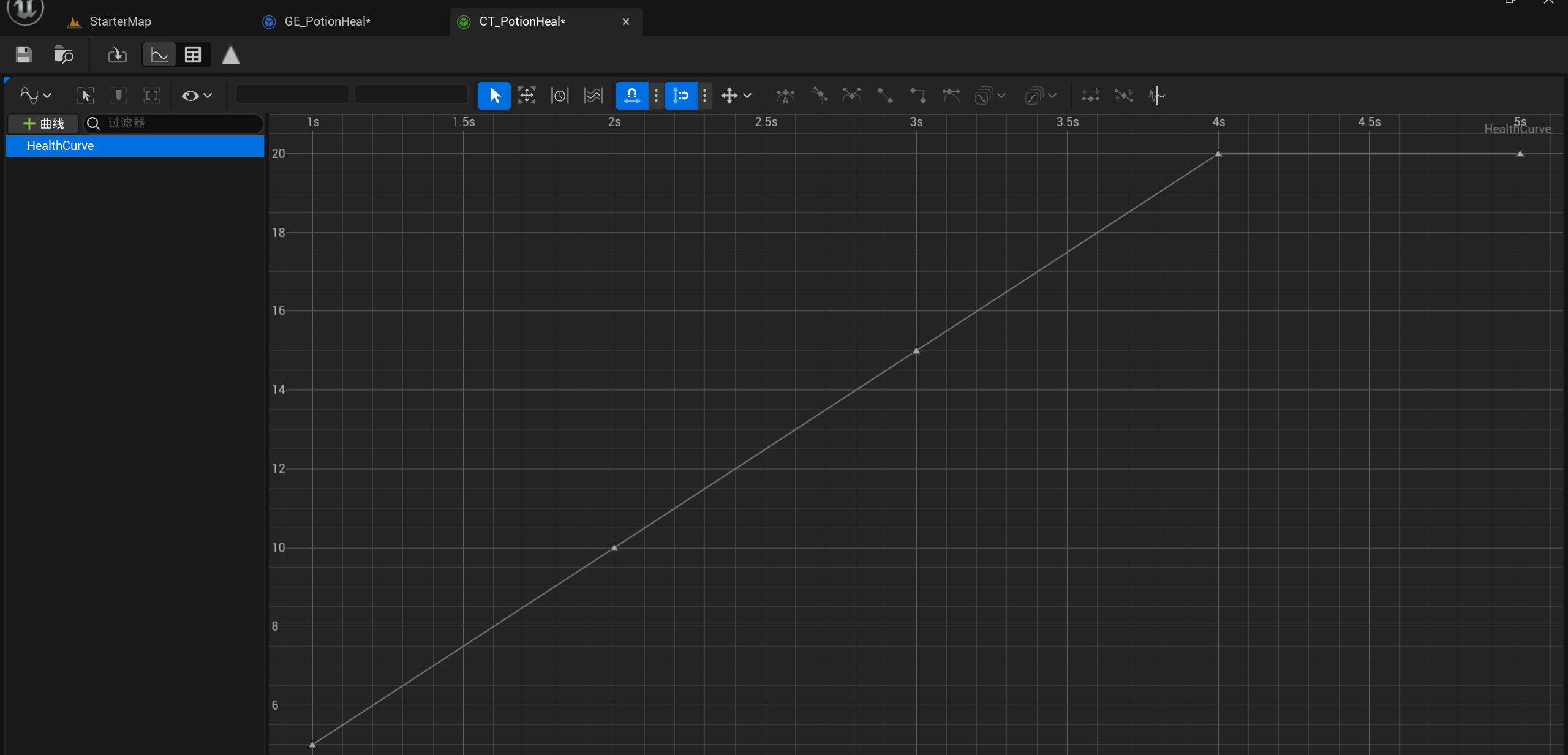Screen dimensions: 1568x755
Task: Select the key point at 1s
Action: coord(312,745)
